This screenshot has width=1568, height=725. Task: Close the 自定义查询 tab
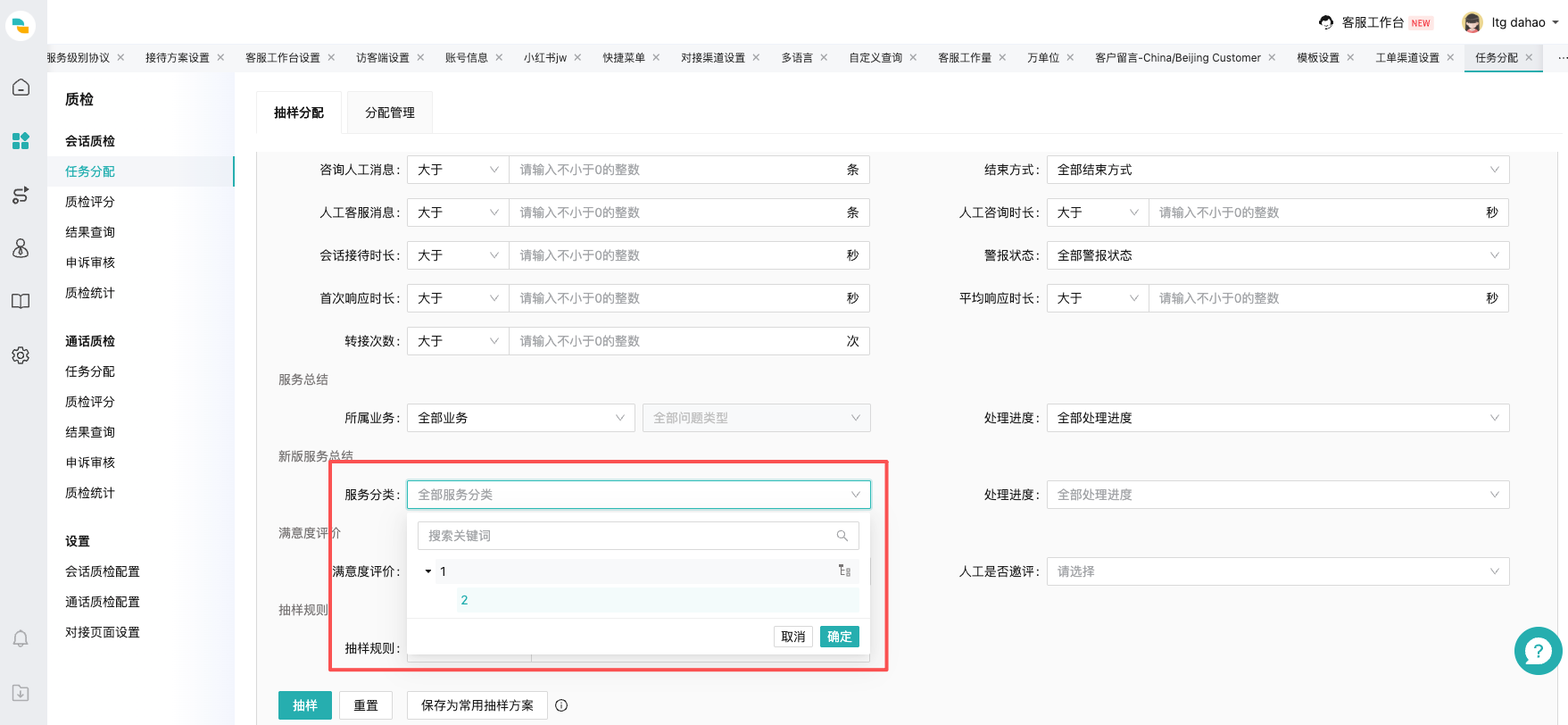913,57
